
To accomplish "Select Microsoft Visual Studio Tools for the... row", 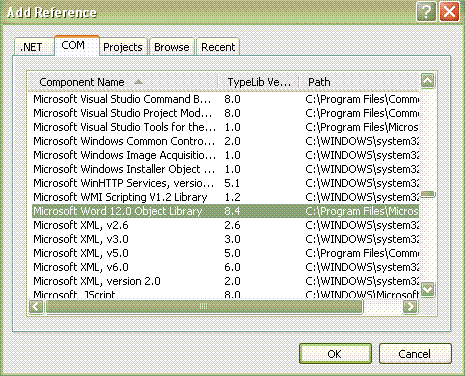I will (x=225, y=127).
